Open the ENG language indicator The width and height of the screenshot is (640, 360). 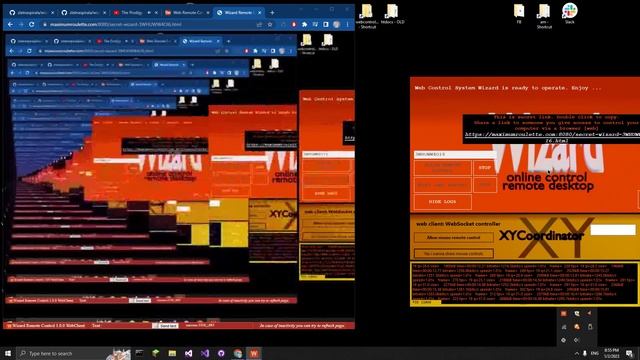(x=595, y=353)
